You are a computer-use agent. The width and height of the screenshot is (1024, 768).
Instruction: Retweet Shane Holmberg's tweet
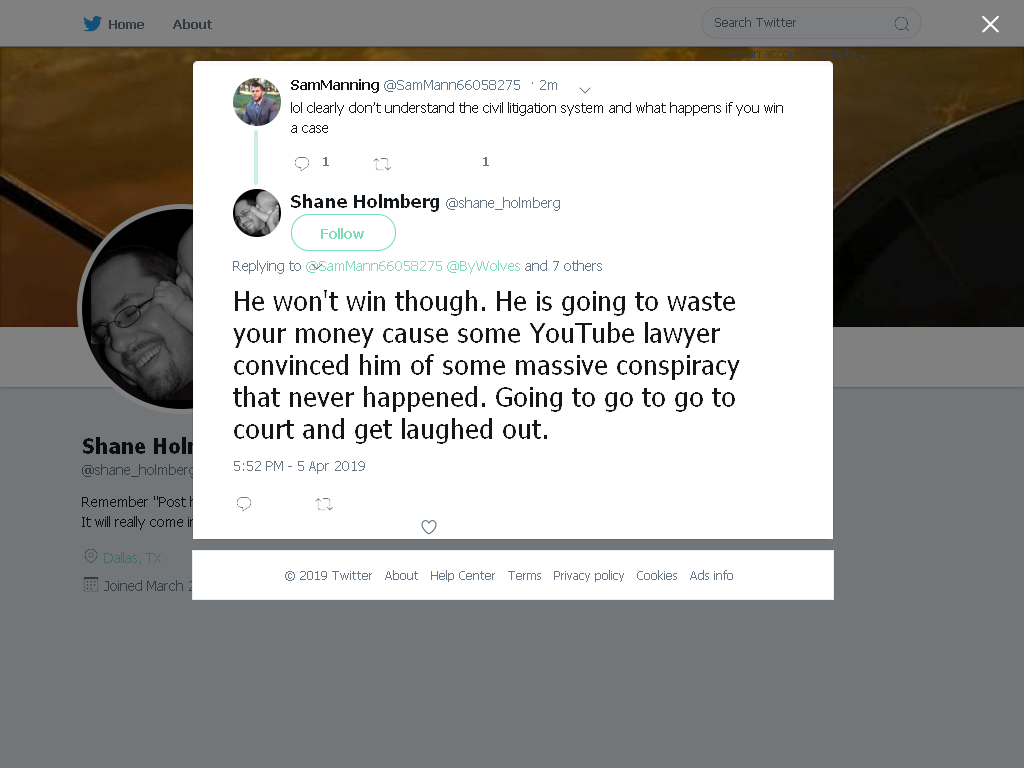[325, 504]
